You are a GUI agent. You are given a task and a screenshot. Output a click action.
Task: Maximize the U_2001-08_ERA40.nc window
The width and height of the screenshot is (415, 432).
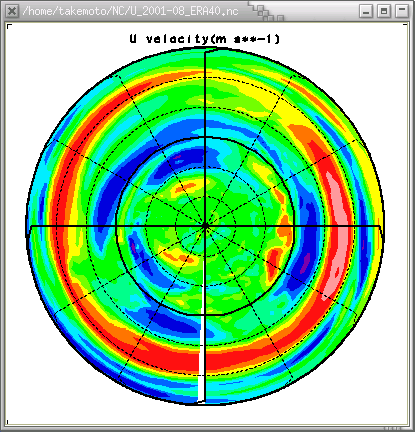pyautogui.click(x=384, y=11)
